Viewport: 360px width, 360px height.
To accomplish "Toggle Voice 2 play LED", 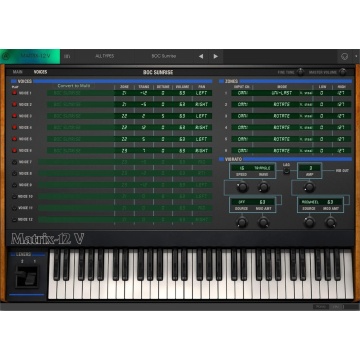I will point(14,104).
